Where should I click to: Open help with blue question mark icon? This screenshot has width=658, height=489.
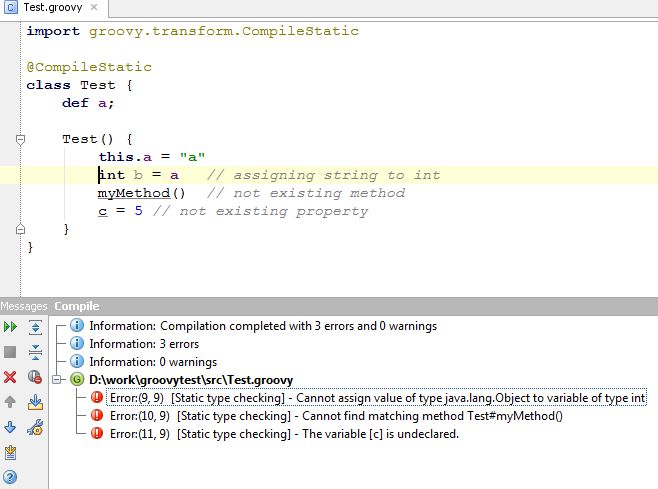tap(10, 477)
